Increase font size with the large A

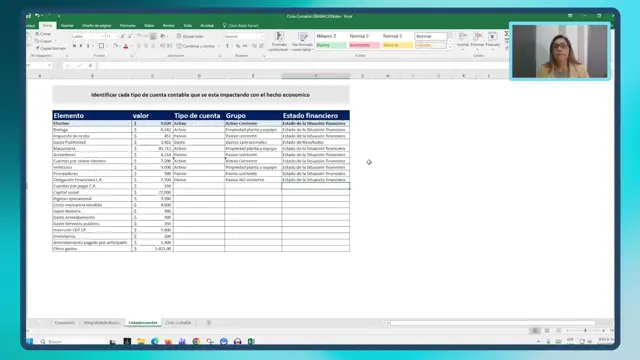coord(122,36)
